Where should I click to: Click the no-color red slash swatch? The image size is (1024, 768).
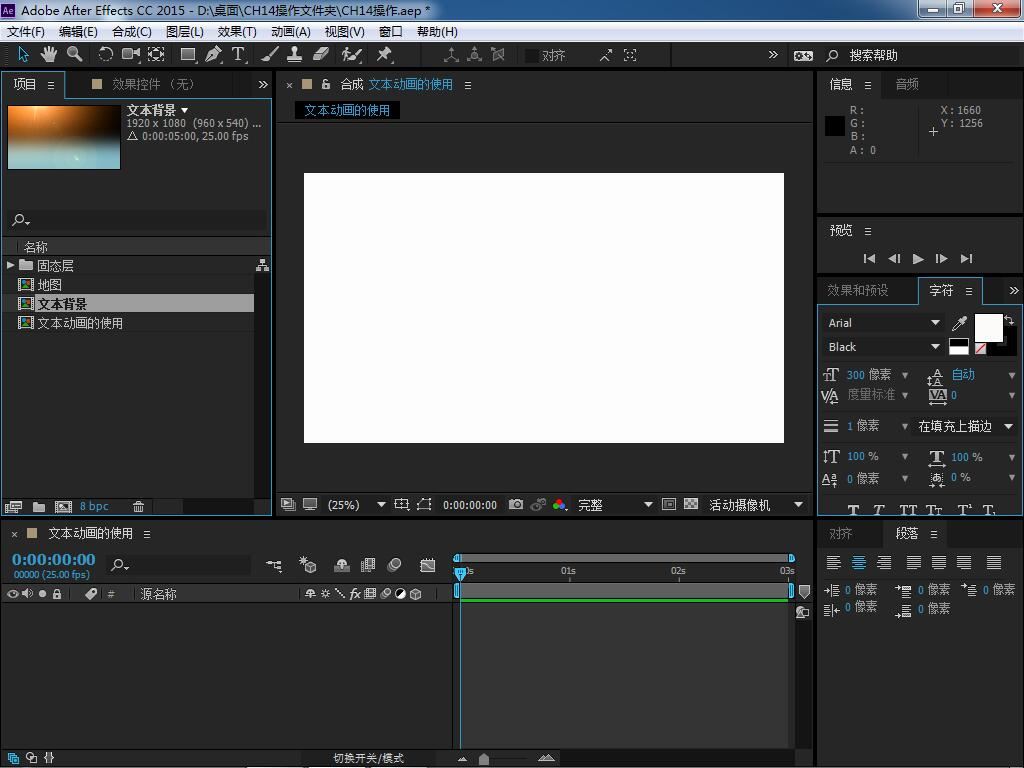[x=980, y=349]
